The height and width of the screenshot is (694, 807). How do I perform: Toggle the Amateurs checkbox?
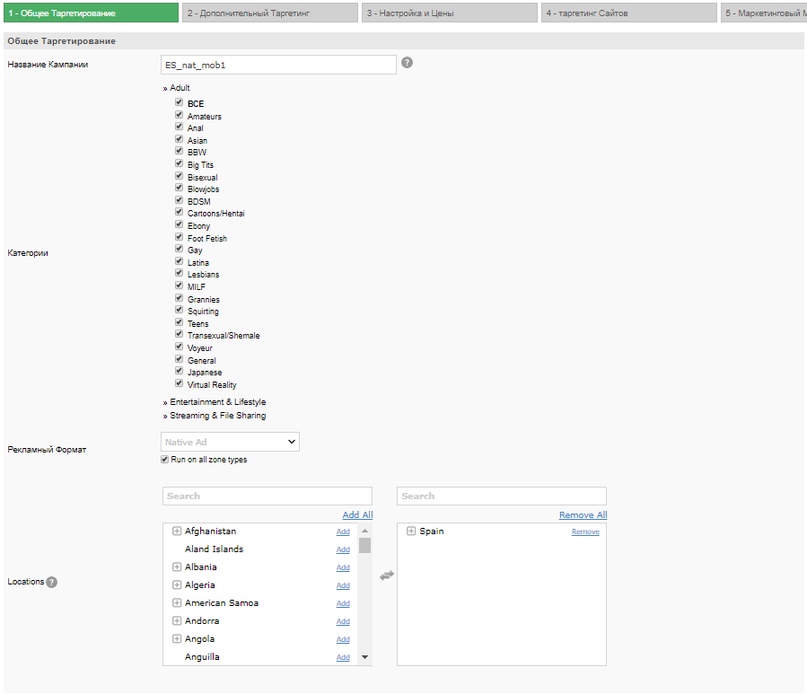click(179, 115)
